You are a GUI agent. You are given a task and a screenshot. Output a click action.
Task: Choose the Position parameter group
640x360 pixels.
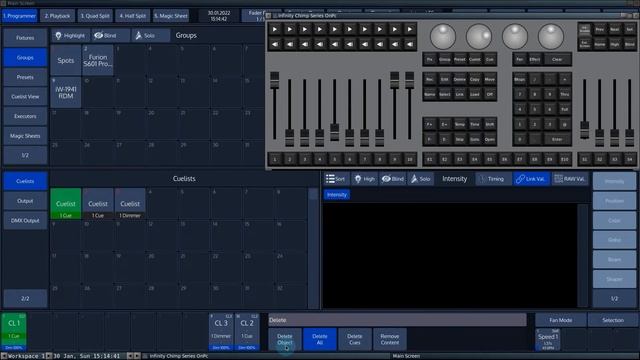(x=614, y=201)
